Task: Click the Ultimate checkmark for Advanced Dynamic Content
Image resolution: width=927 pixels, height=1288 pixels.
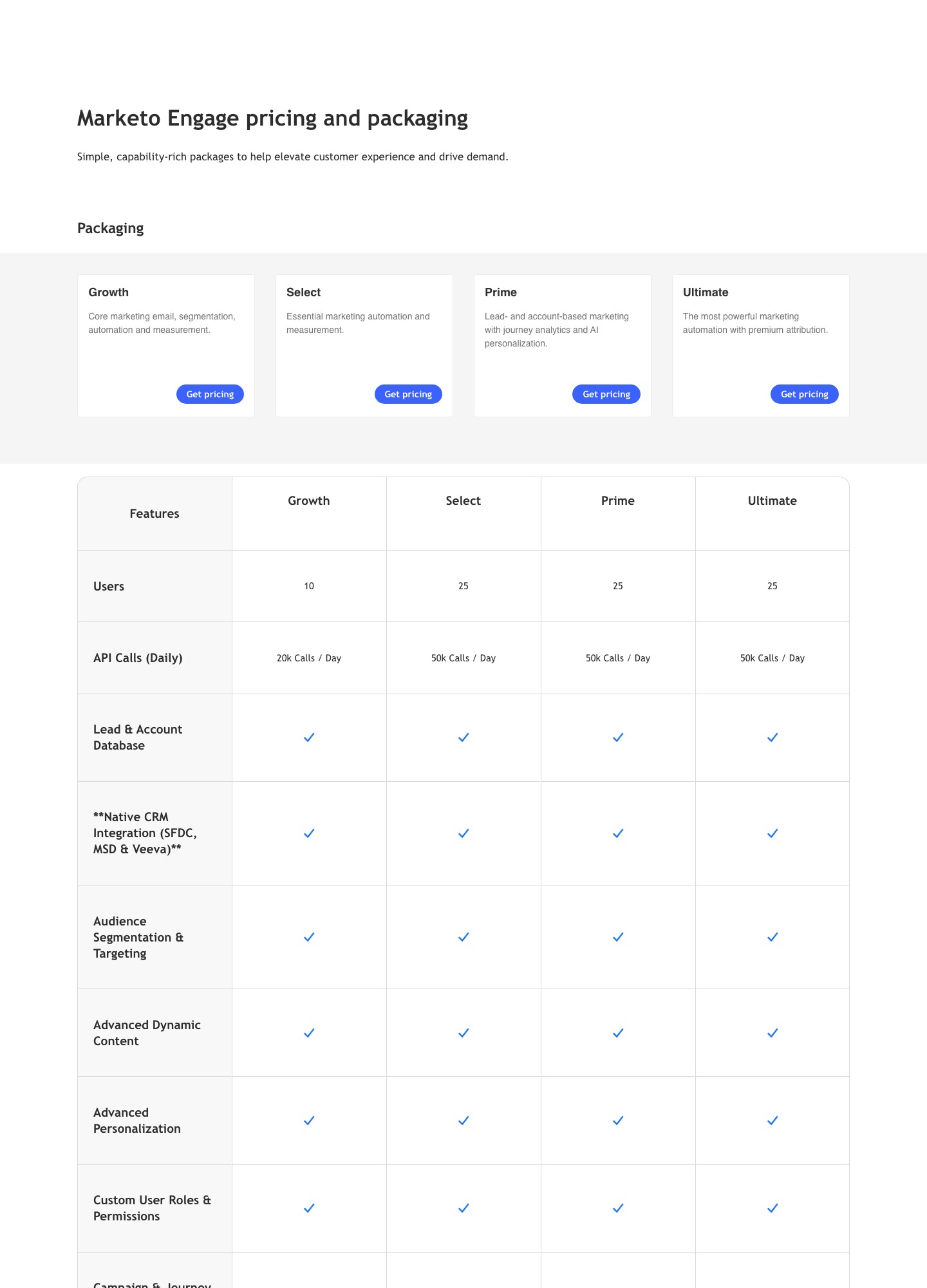Action: pyautogui.click(x=772, y=1033)
